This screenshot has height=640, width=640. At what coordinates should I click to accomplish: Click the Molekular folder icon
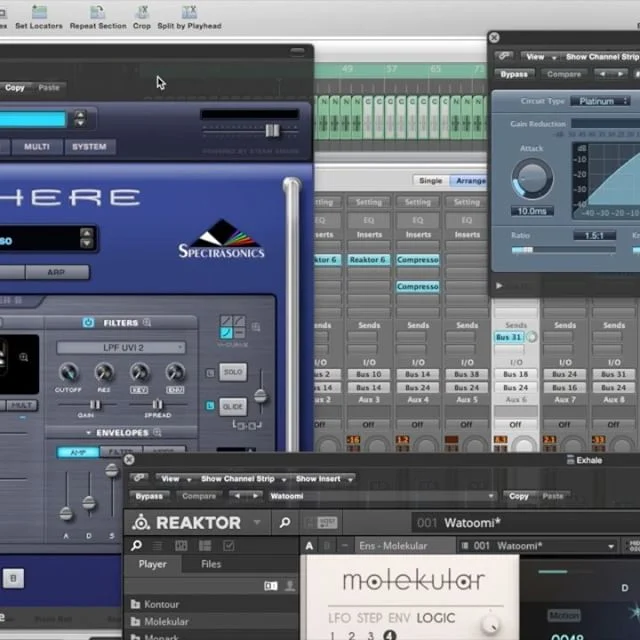pyautogui.click(x=136, y=622)
